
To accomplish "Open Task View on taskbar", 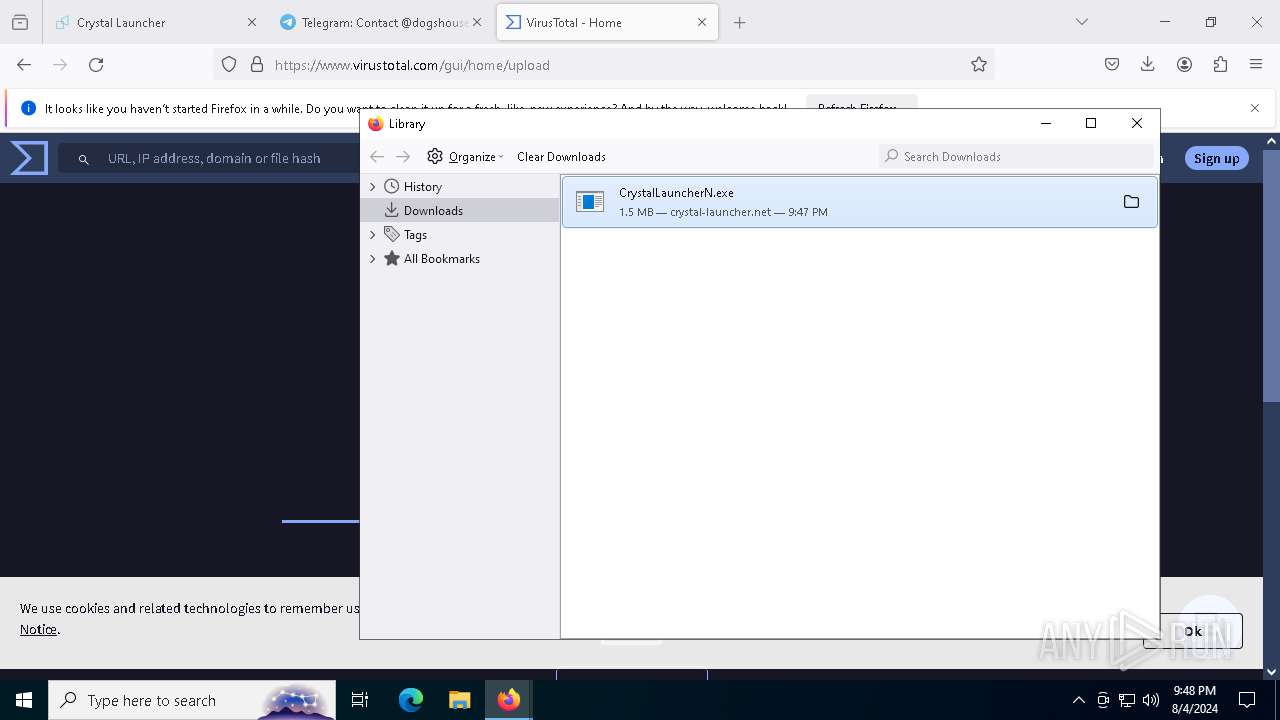I will 360,700.
